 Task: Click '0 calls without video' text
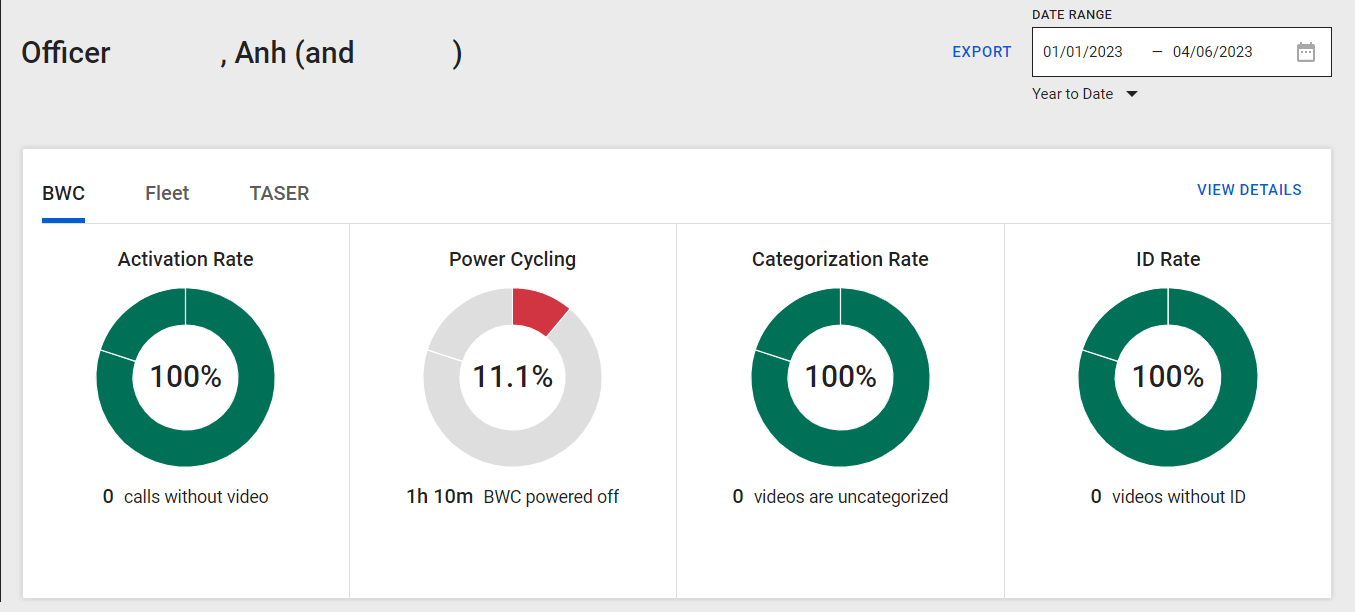[x=186, y=496]
